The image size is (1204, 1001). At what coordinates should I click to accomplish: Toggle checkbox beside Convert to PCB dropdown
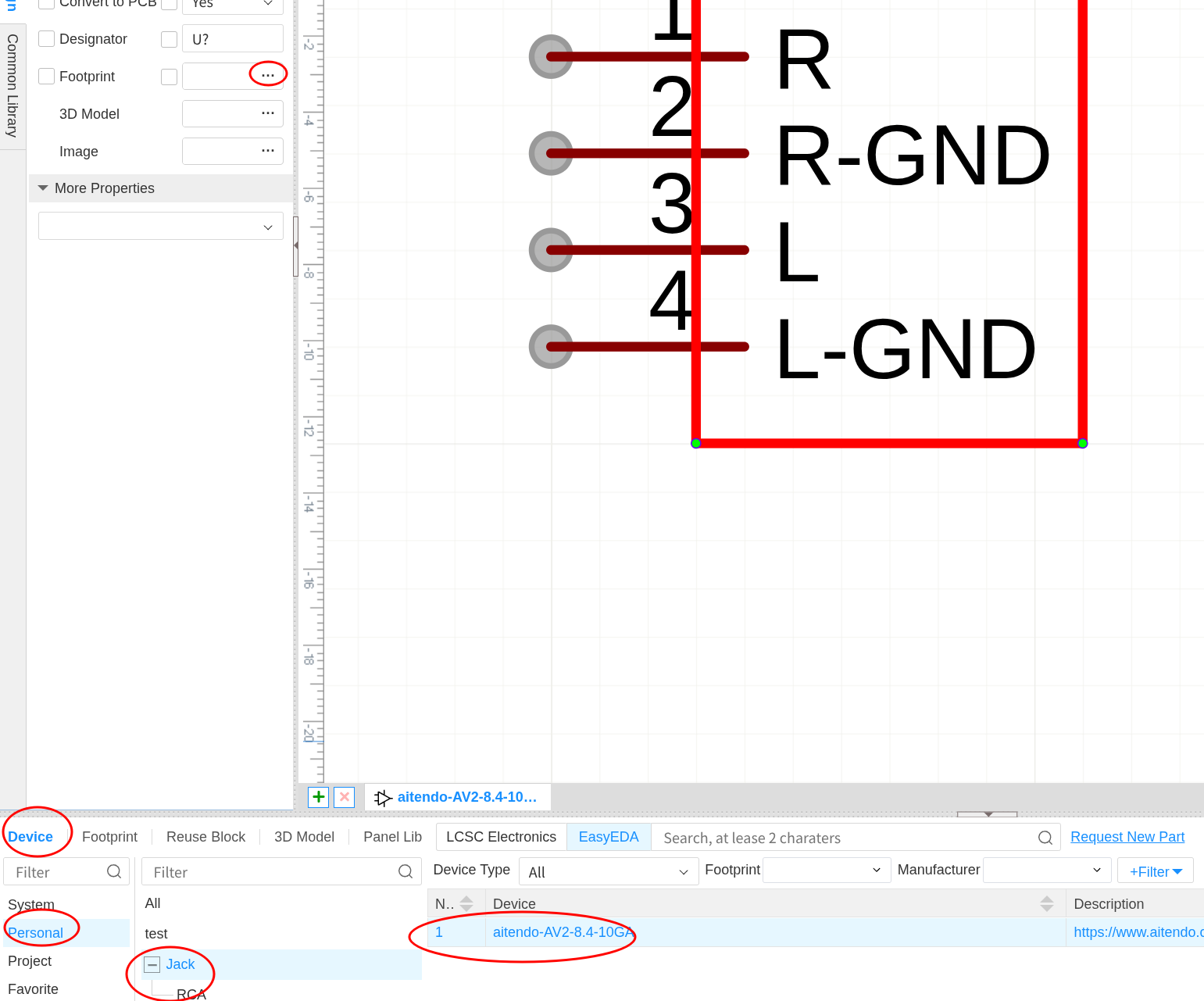click(x=169, y=3)
